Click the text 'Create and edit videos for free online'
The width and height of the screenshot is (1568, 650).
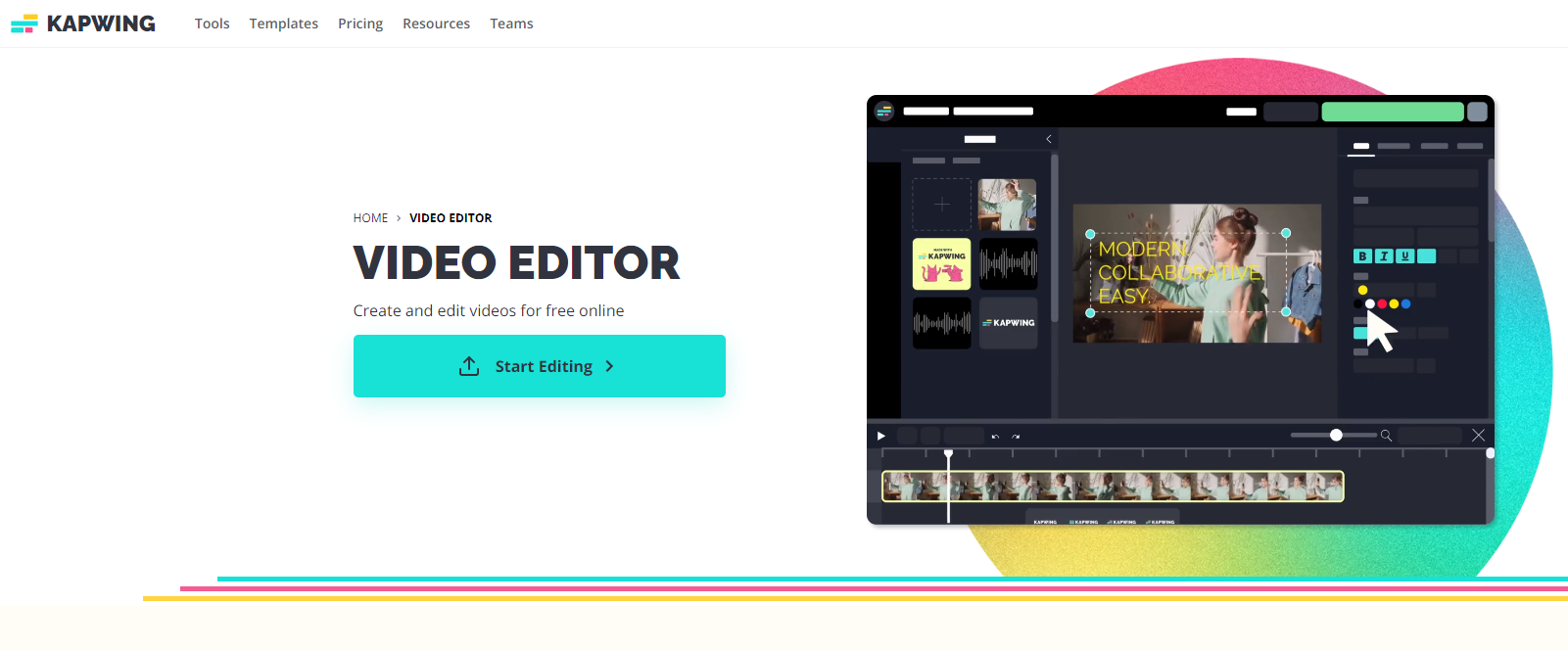[489, 310]
